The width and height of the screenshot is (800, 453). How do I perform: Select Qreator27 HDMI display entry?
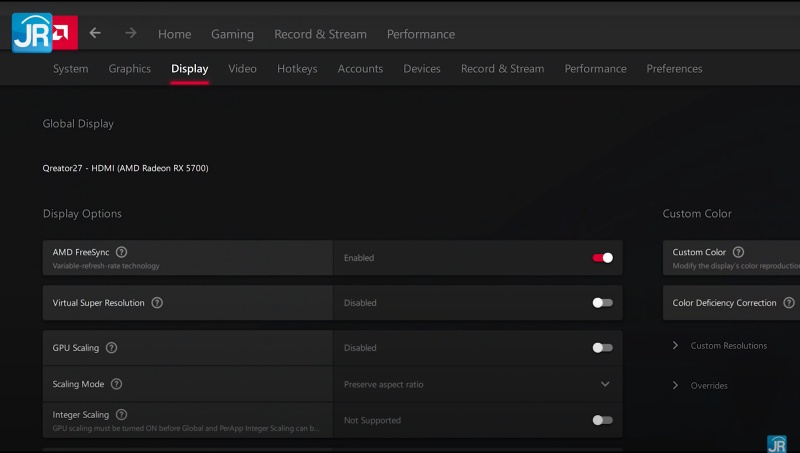pos(126,168)
